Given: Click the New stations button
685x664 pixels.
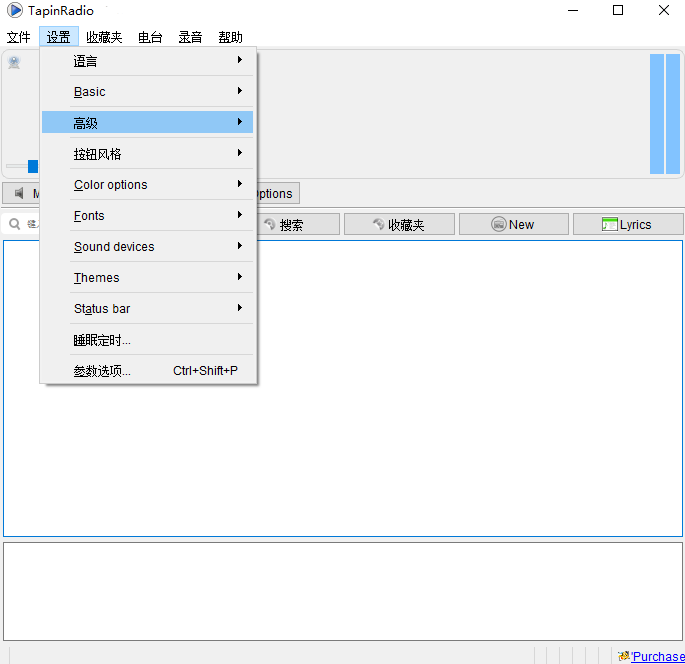Looking at the screenshot, I should pos(513,225).
